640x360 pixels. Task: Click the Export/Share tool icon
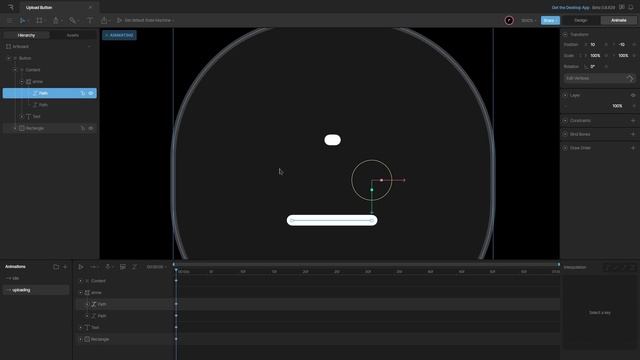(104, 20)
